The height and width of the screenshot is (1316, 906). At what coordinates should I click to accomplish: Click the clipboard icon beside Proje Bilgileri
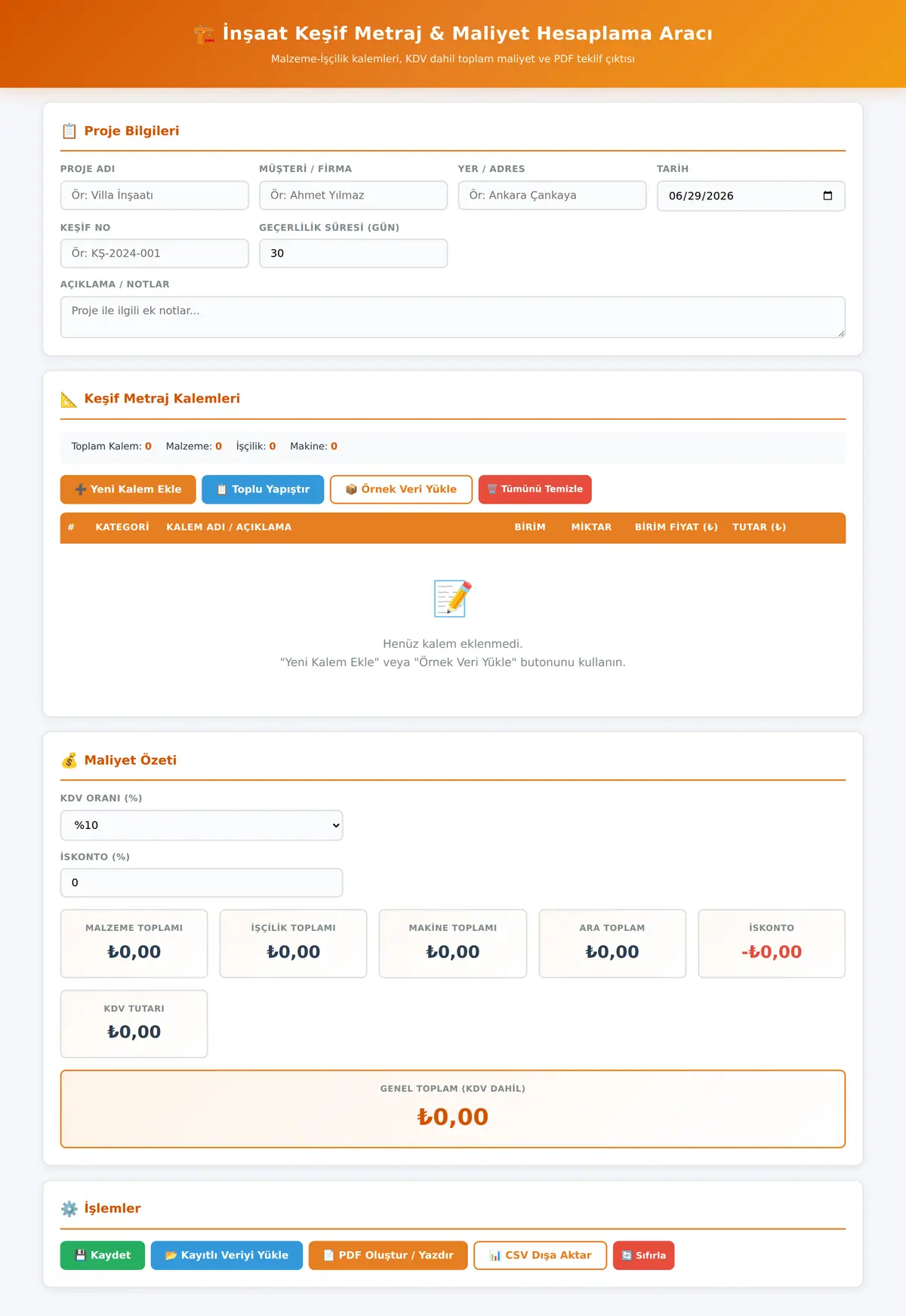tap(69, 131)
